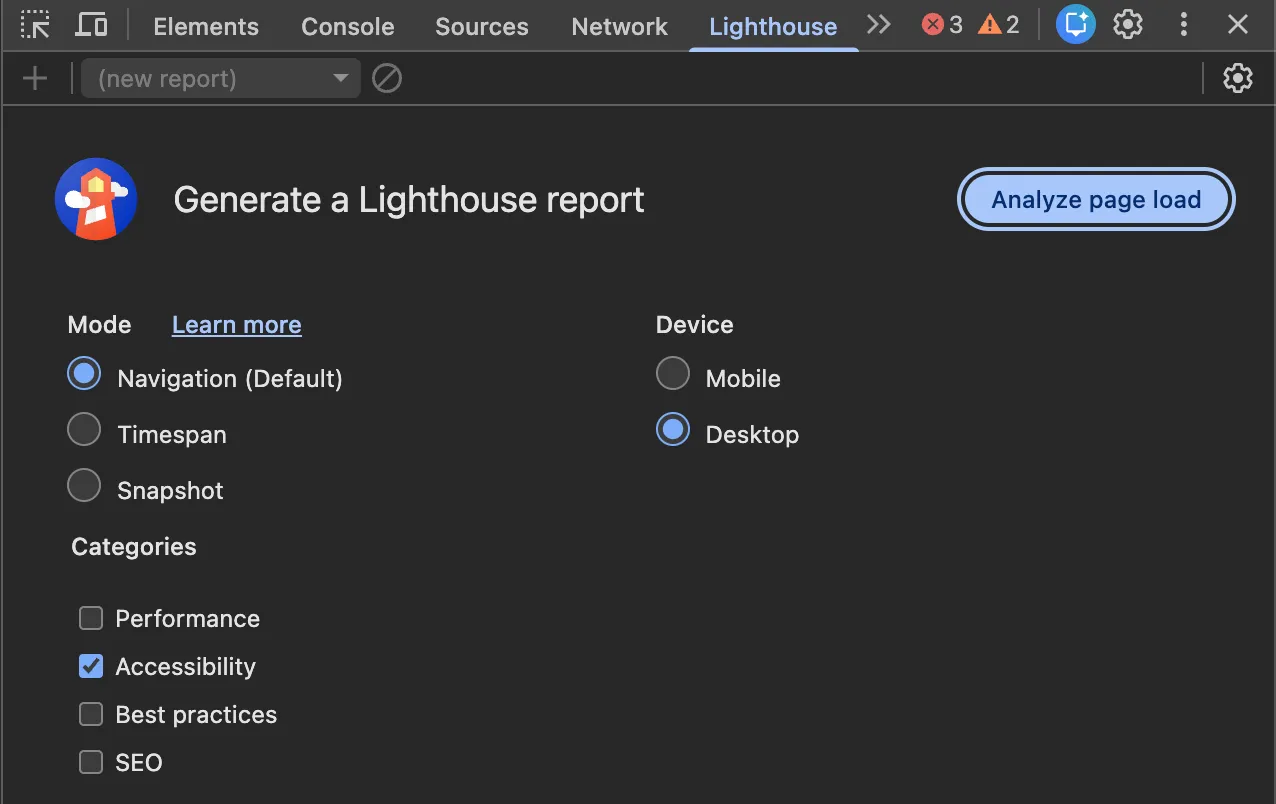Switch to the Network tab
Screen dimensions: 1276x804
click(620, 27)
